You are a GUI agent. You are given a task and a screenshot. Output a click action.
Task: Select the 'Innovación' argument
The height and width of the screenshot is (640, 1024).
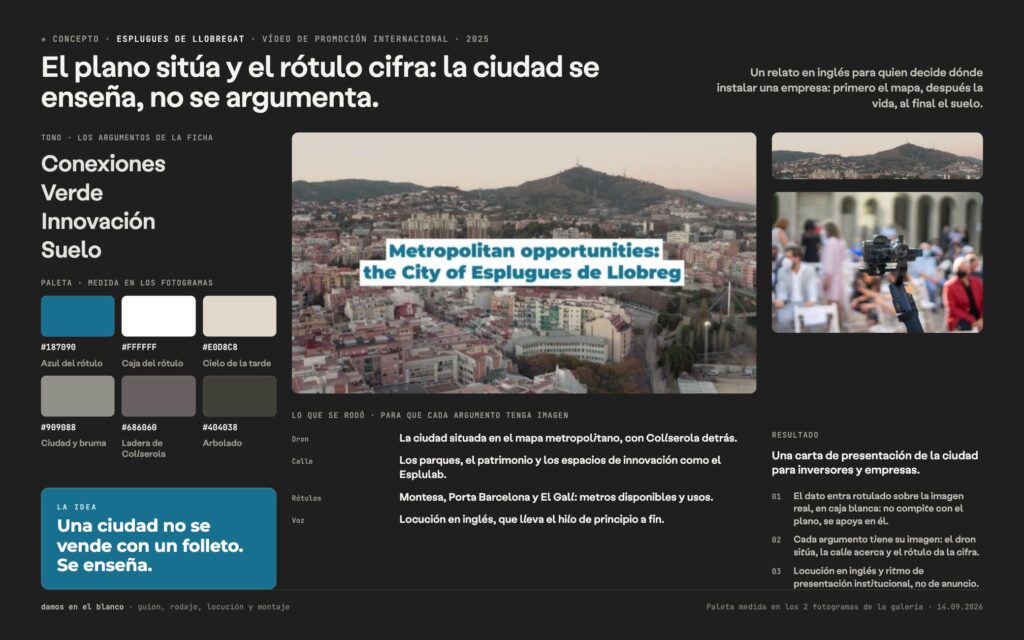coord(98,221)
